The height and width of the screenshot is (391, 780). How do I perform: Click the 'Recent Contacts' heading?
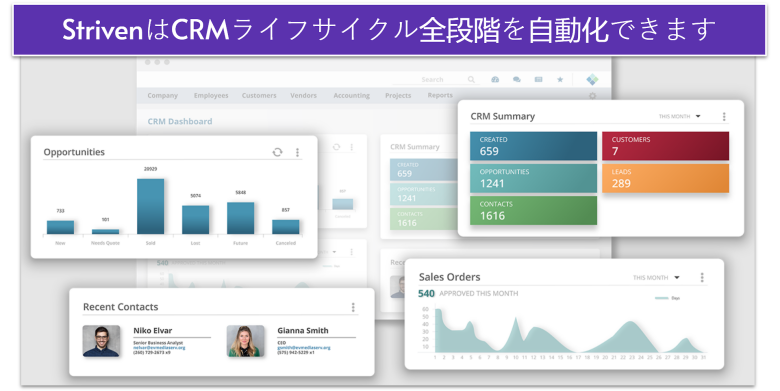(x=121, y=307)
